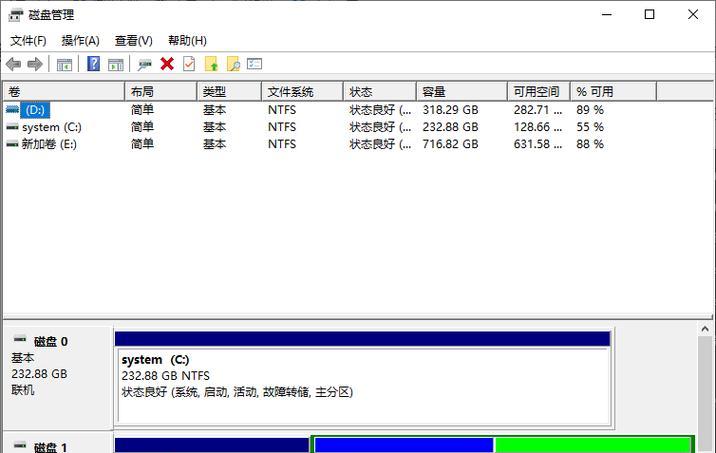The image size is (716, 453).
Task: Toggle the show/hide console tree icon
Action: [x=64, y=64]
